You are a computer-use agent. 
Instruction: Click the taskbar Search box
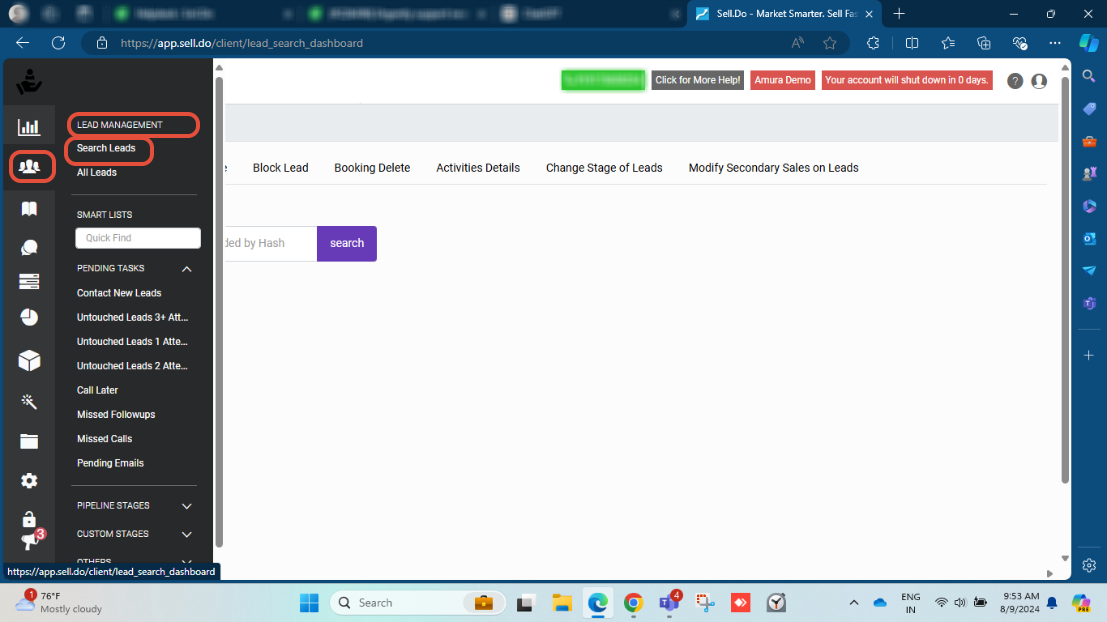pyautogui.click(x=418, y=603)
